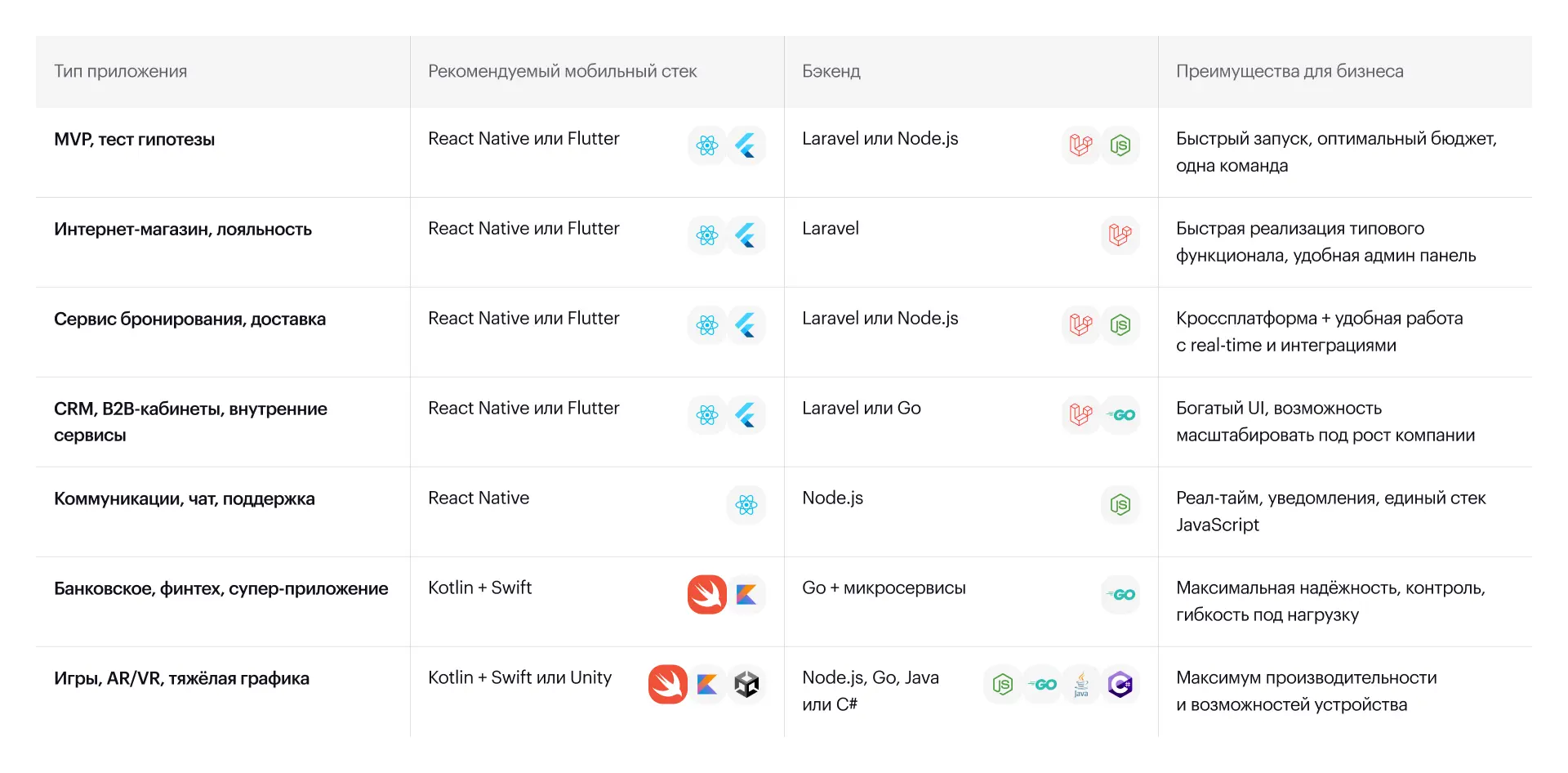The height and width of the screenshot is (773, 1568).
Task: Click Flutter icon in Интернет-магазин row
Action: tap(746, 235)
